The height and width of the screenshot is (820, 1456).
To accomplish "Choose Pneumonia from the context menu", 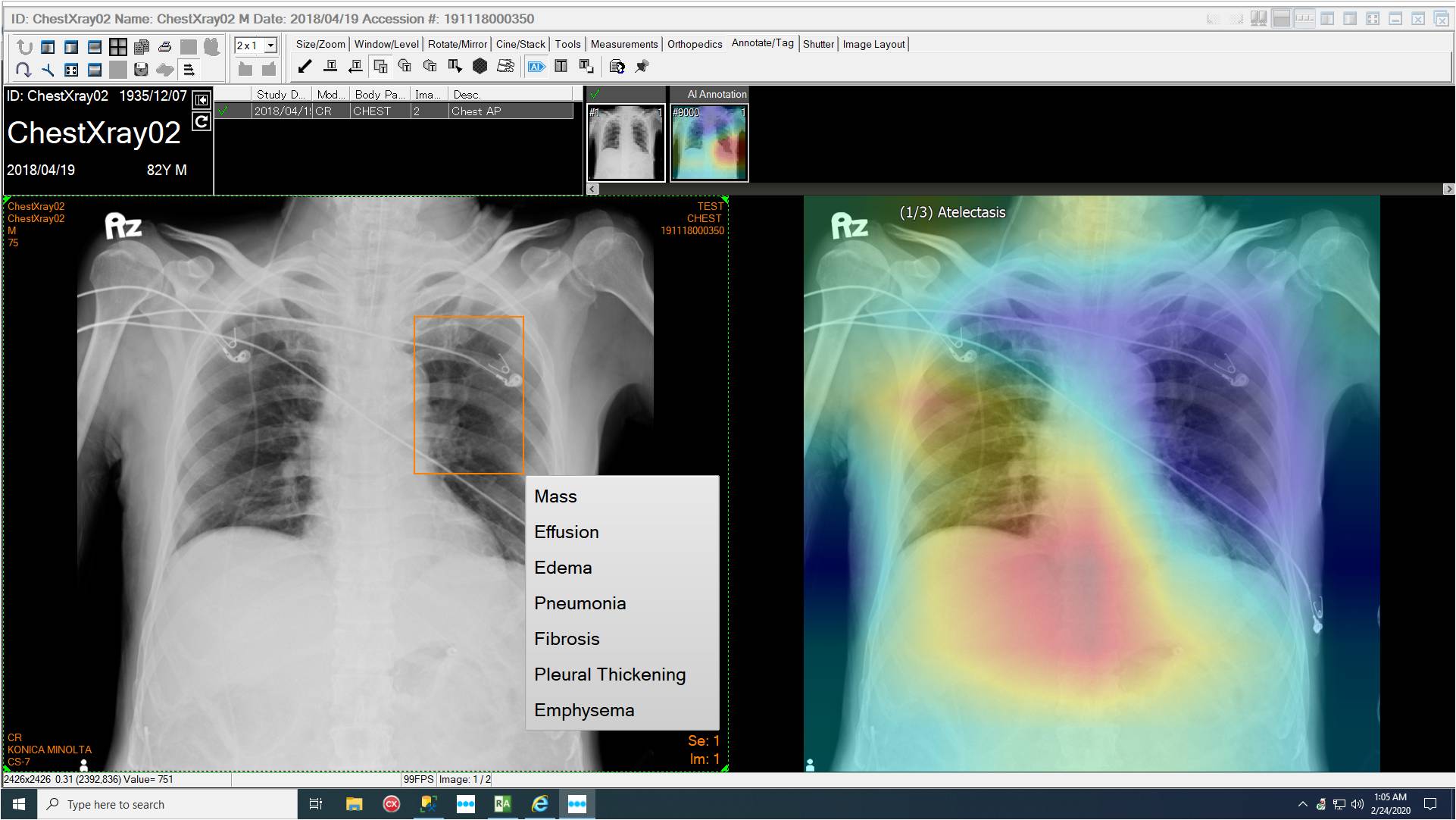I will (580, 603).
